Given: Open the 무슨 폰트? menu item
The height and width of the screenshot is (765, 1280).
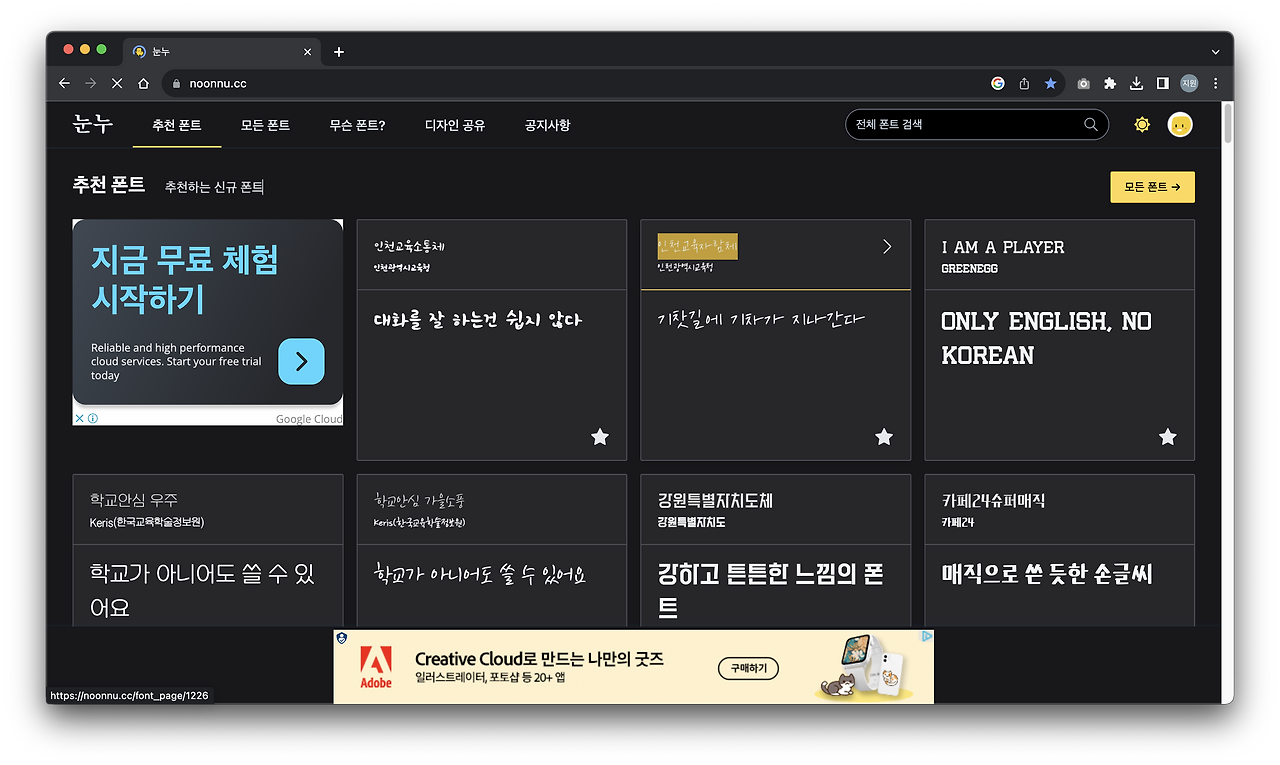Looking at the screenshot, I should click(356, 125).
